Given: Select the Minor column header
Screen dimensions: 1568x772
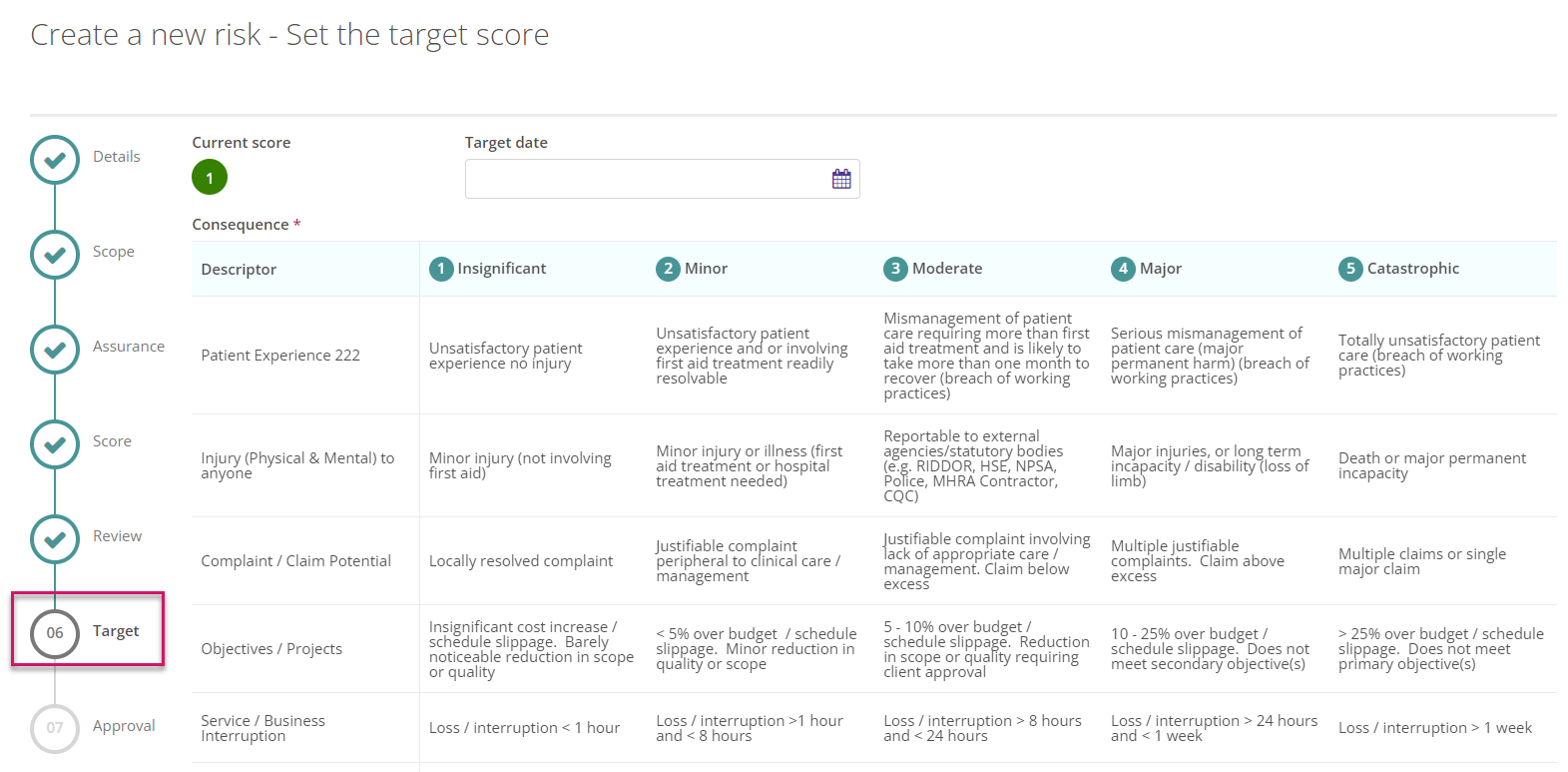Looking at the screenshot, I should click(706, 269).
